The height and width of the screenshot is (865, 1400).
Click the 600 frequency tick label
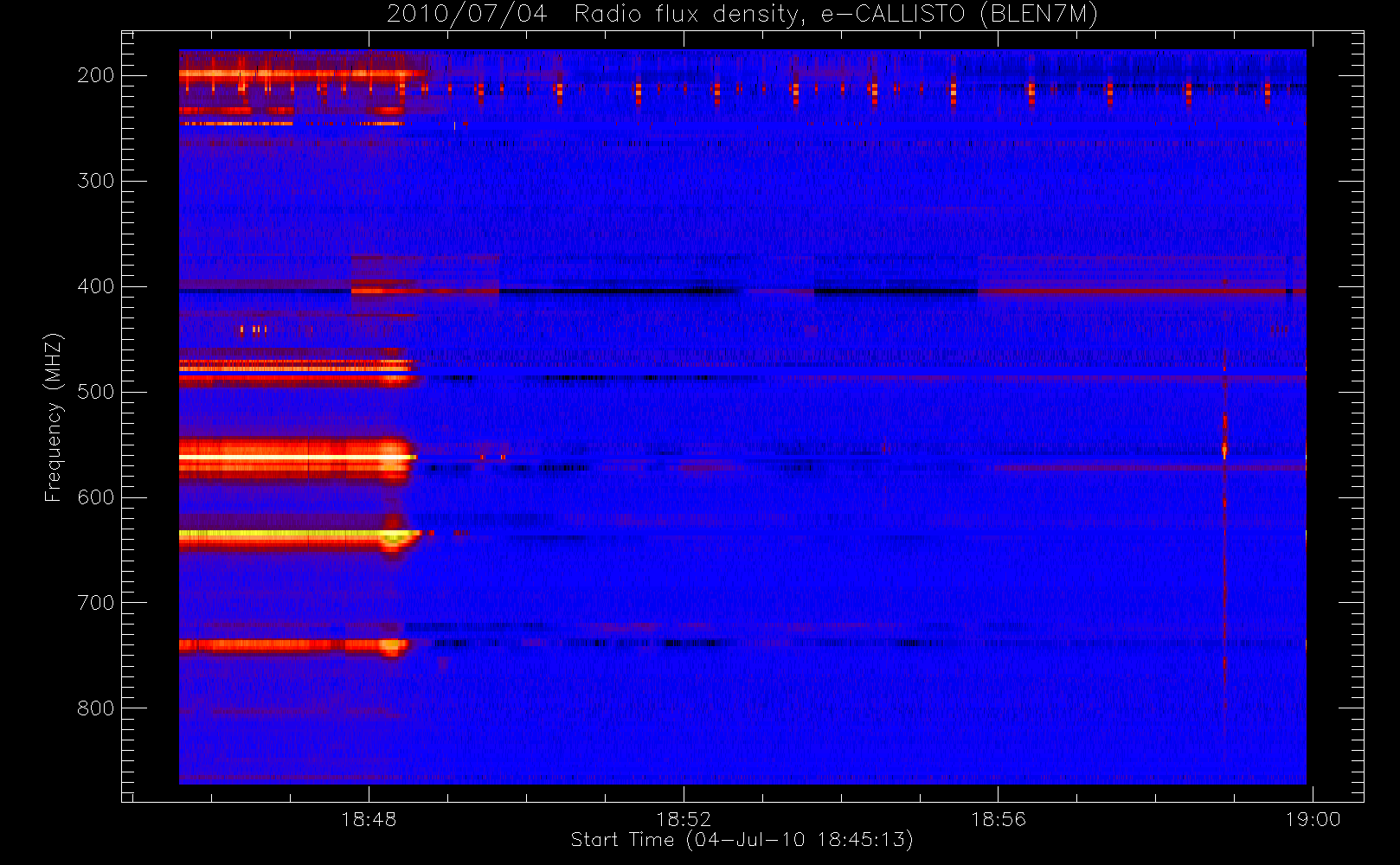tap(95, 497)
